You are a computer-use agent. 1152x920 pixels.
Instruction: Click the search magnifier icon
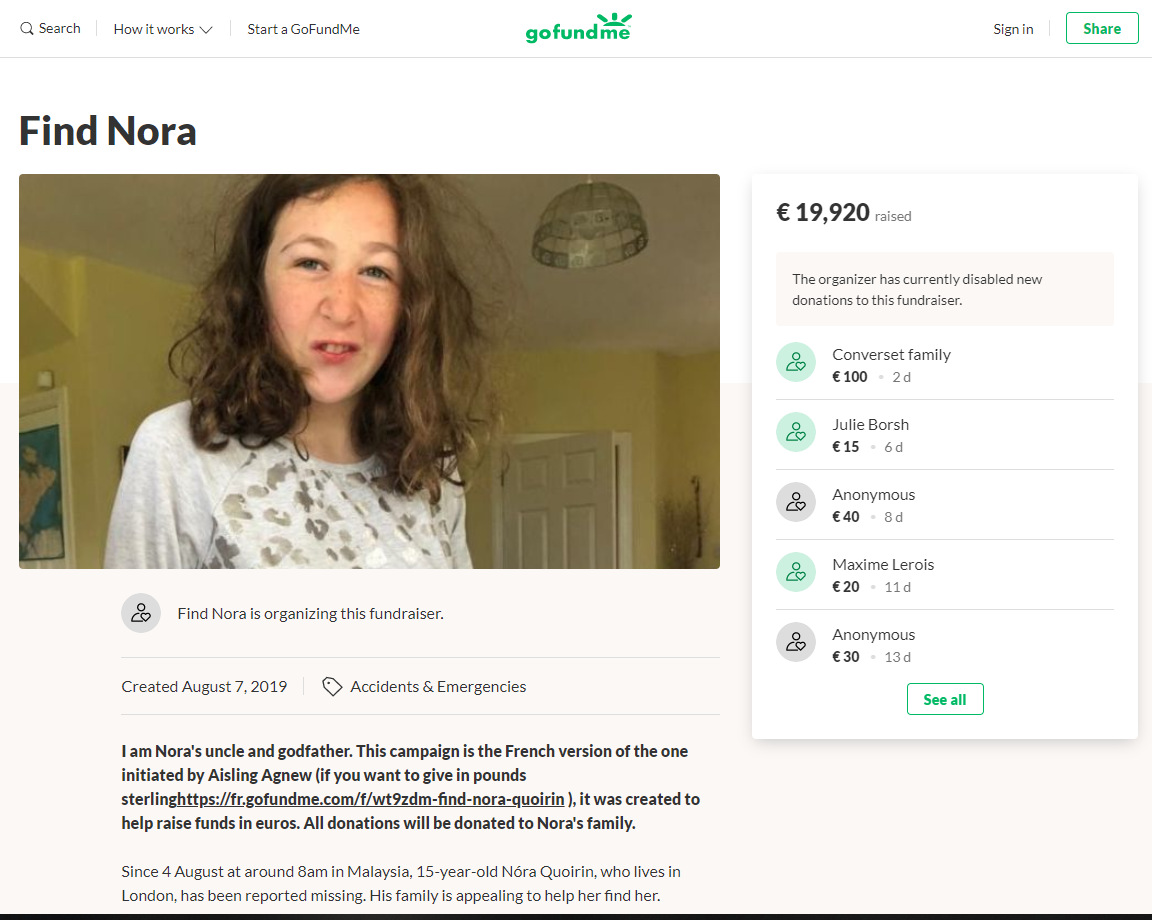click(27, 29)
